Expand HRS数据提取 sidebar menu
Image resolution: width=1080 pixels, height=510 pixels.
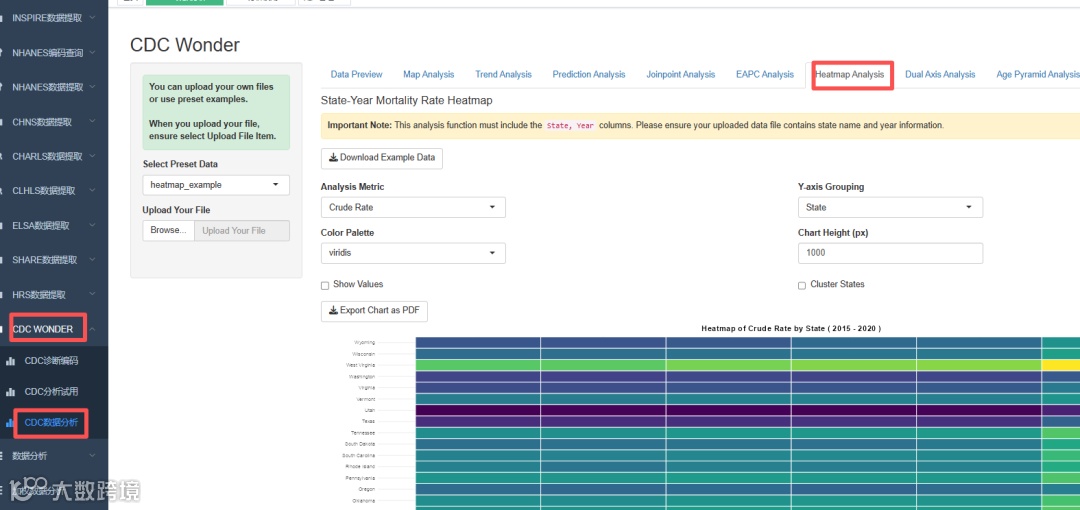[x=54, y=294]
